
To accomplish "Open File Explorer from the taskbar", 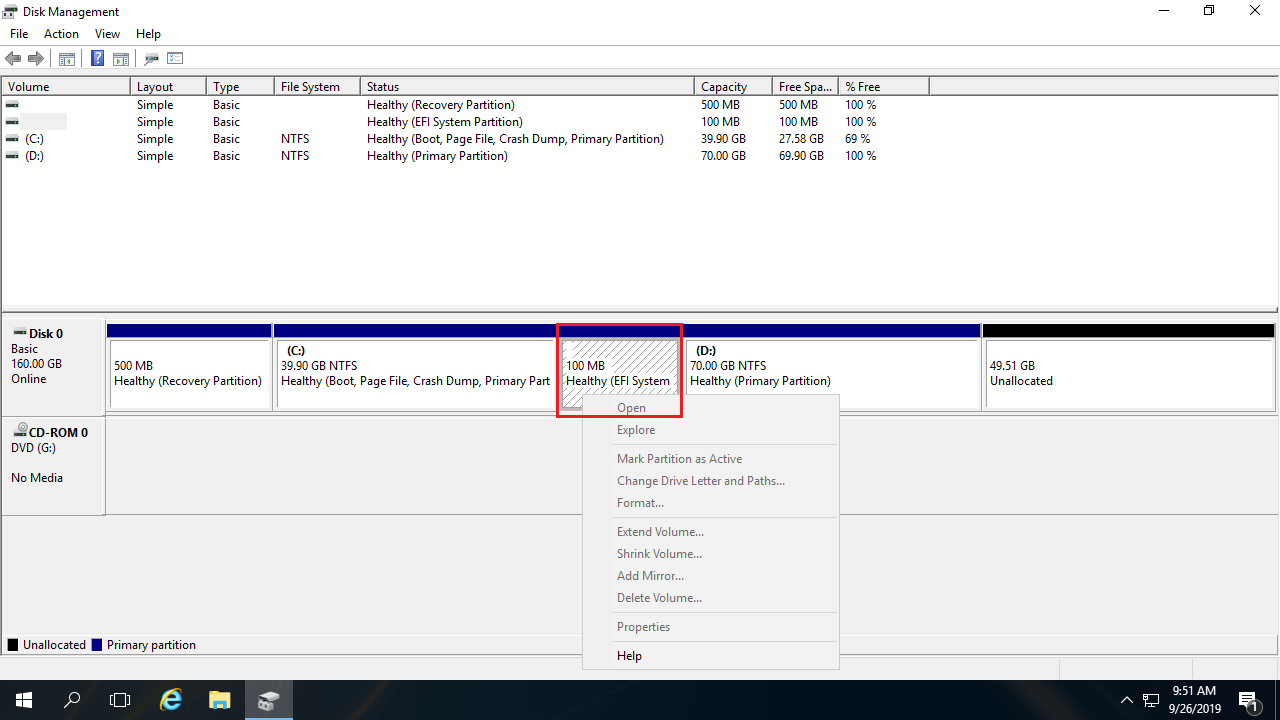I will [220, 700].
